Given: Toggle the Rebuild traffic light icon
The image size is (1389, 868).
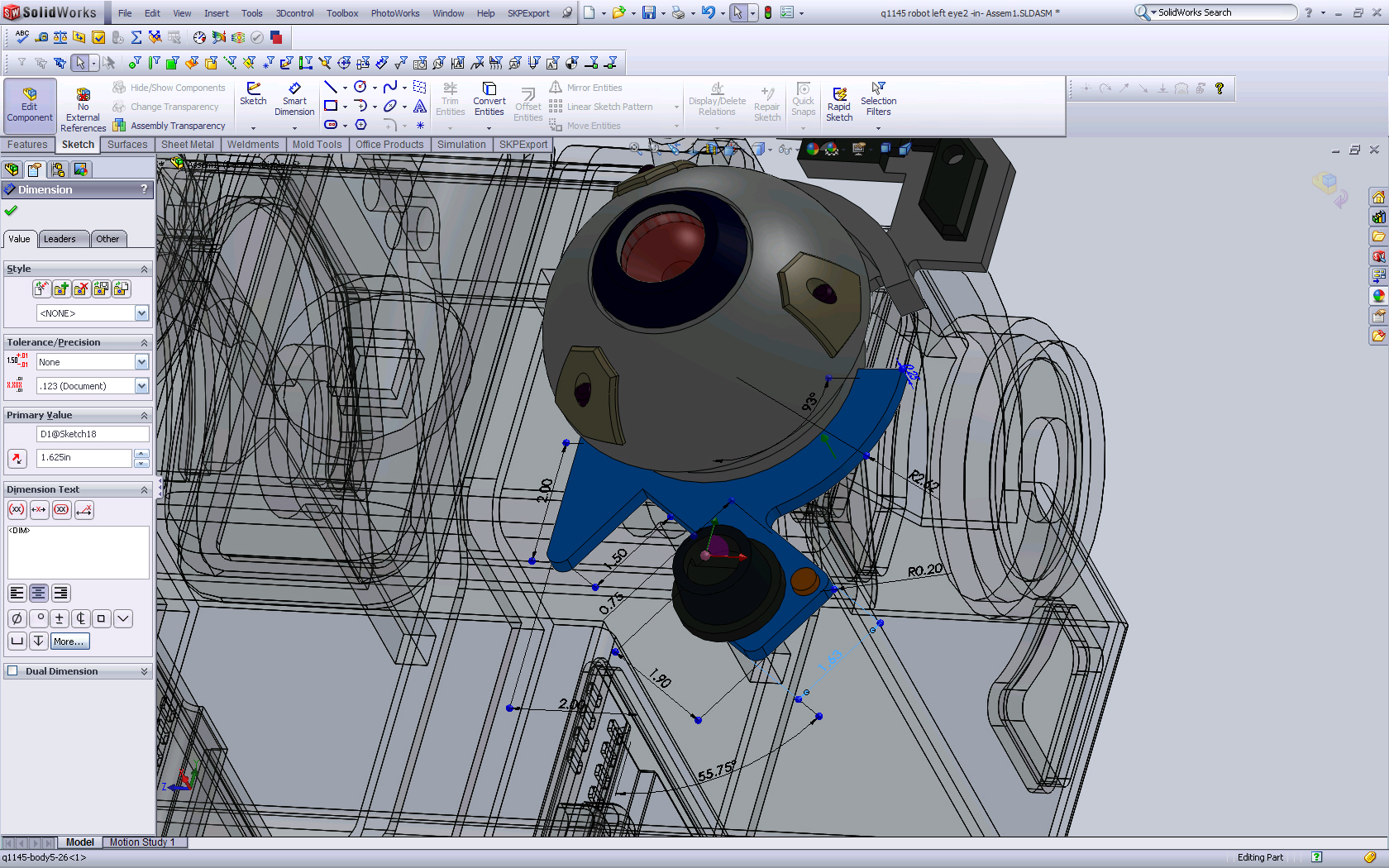Looking at the screenshot, I should pyautogui.click(x=768, y=12).
